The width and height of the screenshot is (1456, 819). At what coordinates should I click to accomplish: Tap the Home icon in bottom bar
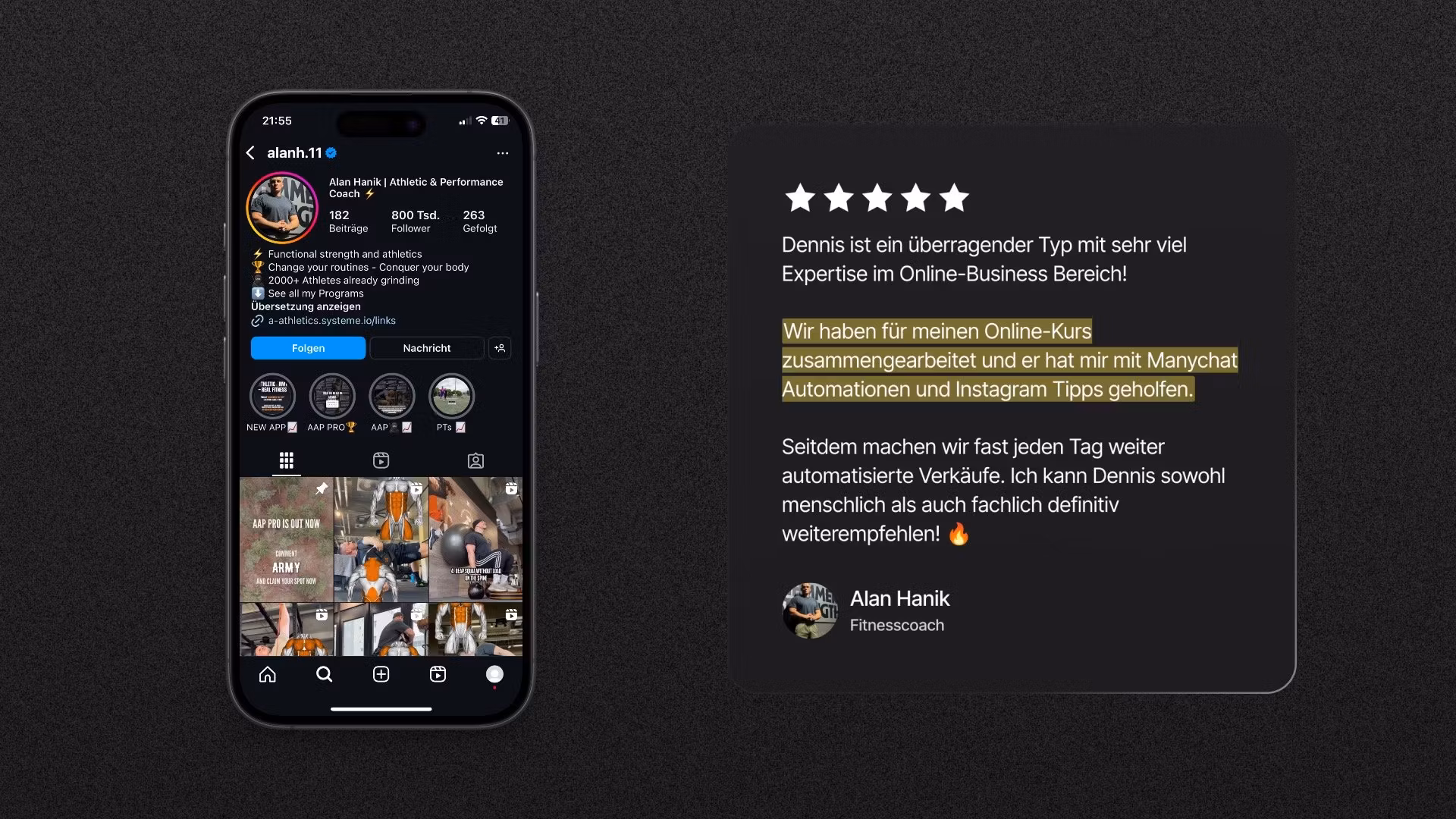268,674
